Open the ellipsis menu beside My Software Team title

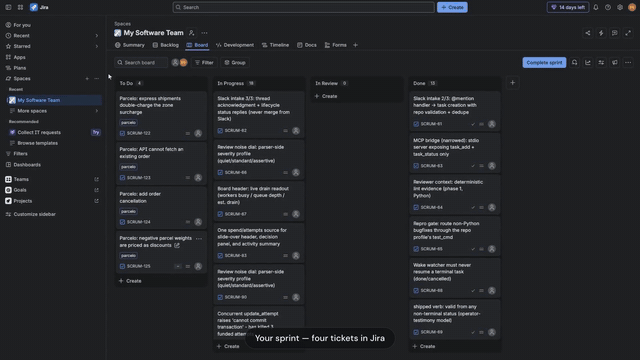click(204, 33)
